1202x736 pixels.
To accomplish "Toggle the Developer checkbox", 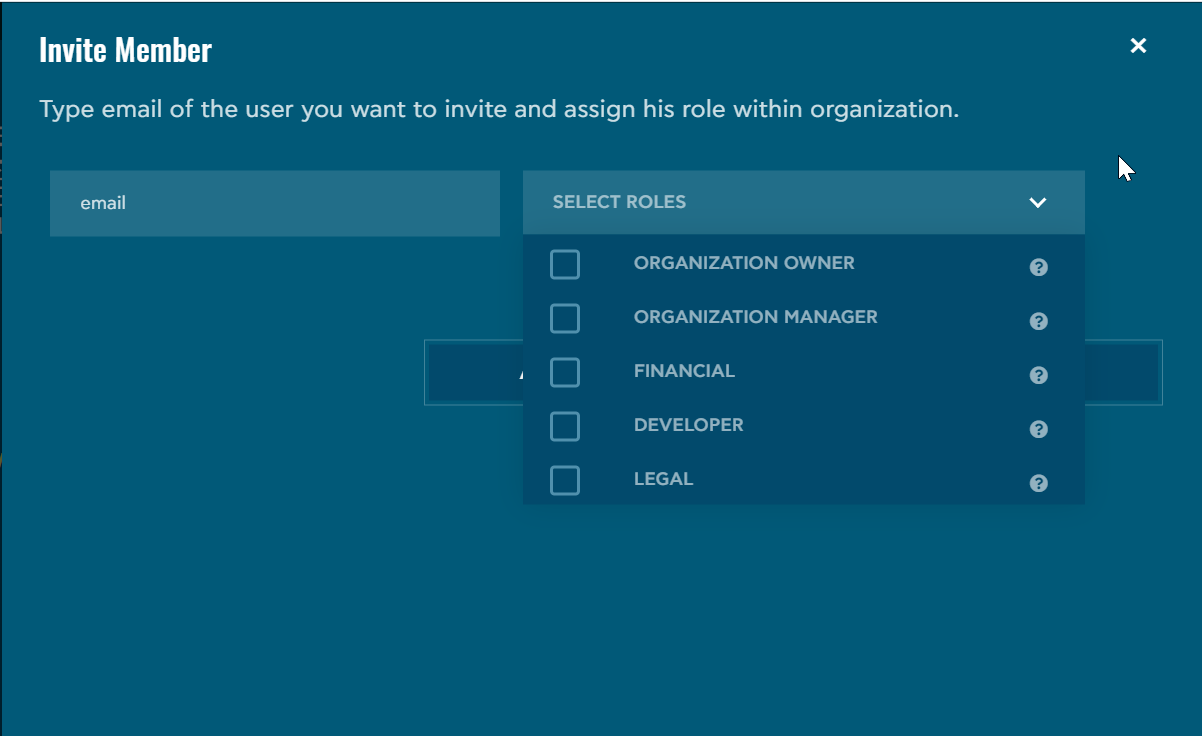I will (x=565, y=427).
